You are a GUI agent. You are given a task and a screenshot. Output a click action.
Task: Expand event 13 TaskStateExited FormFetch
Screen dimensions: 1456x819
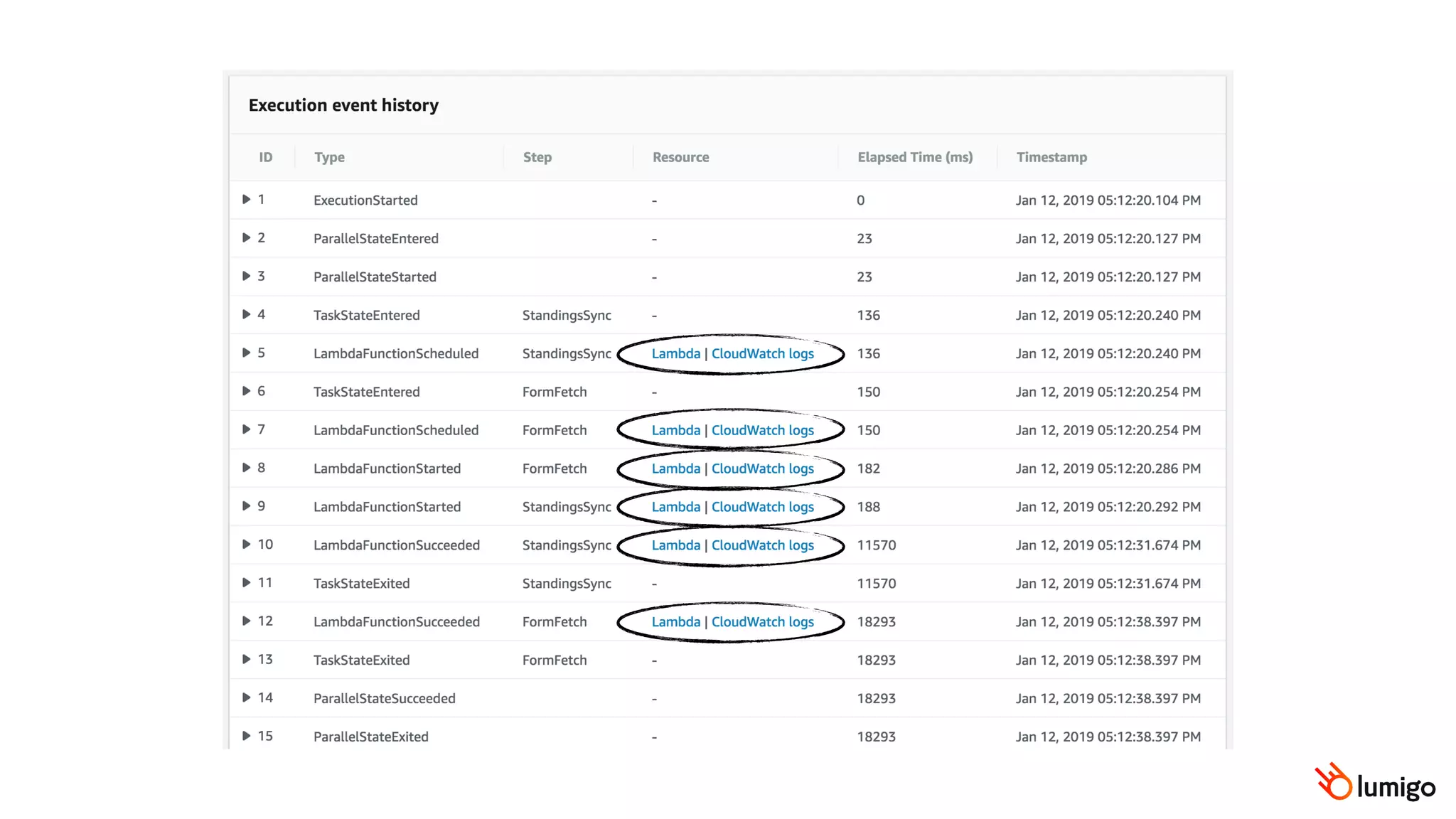(x=246, y=659)
